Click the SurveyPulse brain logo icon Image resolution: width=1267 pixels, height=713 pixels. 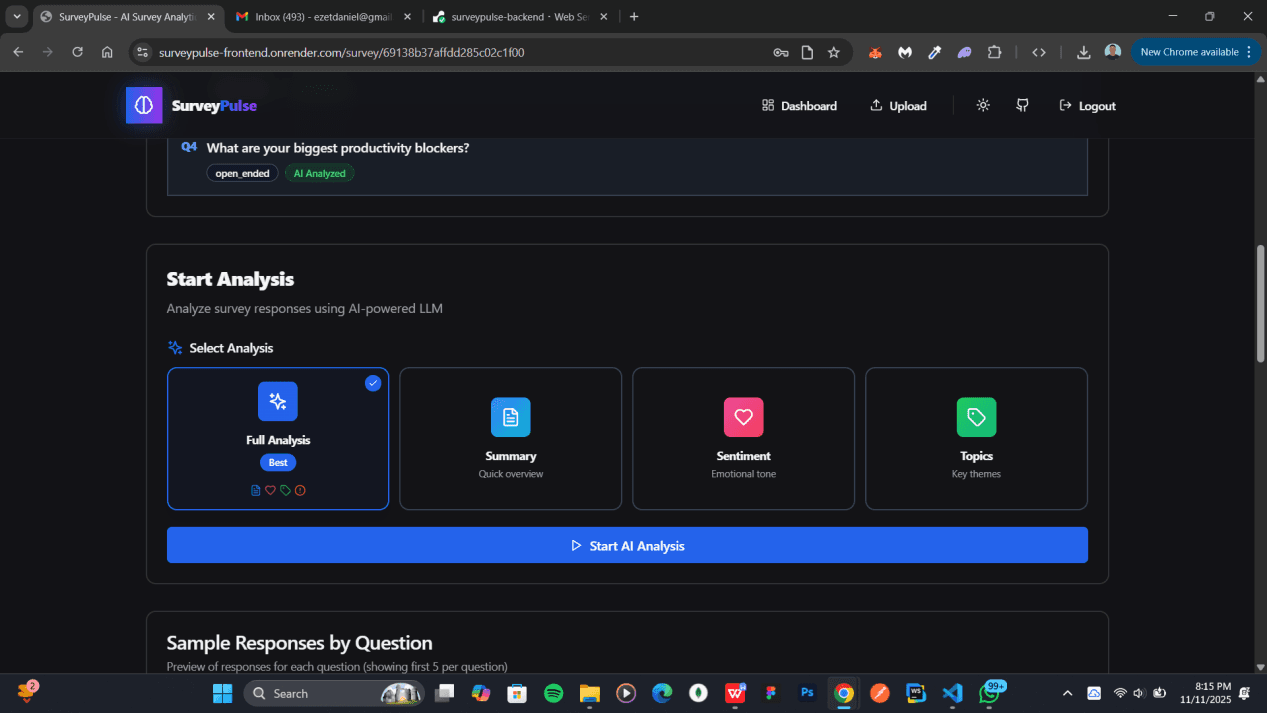144,105
